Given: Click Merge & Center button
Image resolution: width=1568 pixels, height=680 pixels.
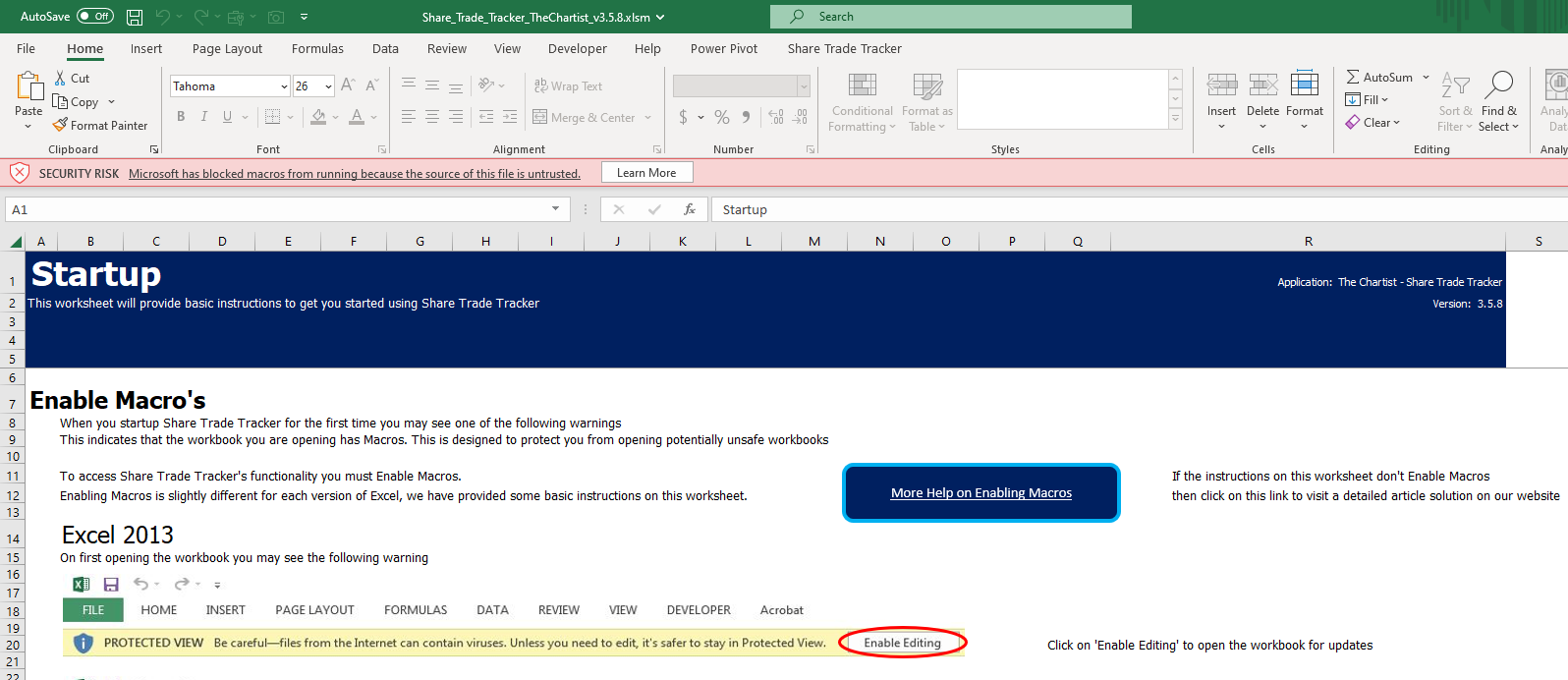Looking at the screenshot, I should pos(584,117).
